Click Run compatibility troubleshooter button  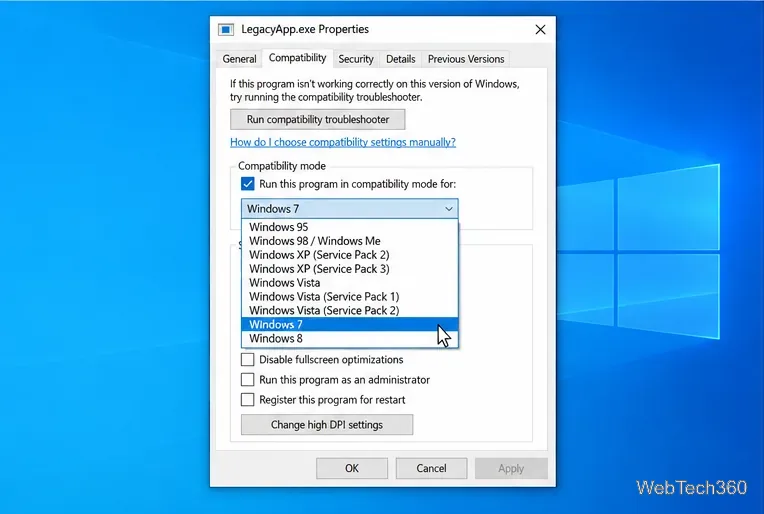(318, 119)
